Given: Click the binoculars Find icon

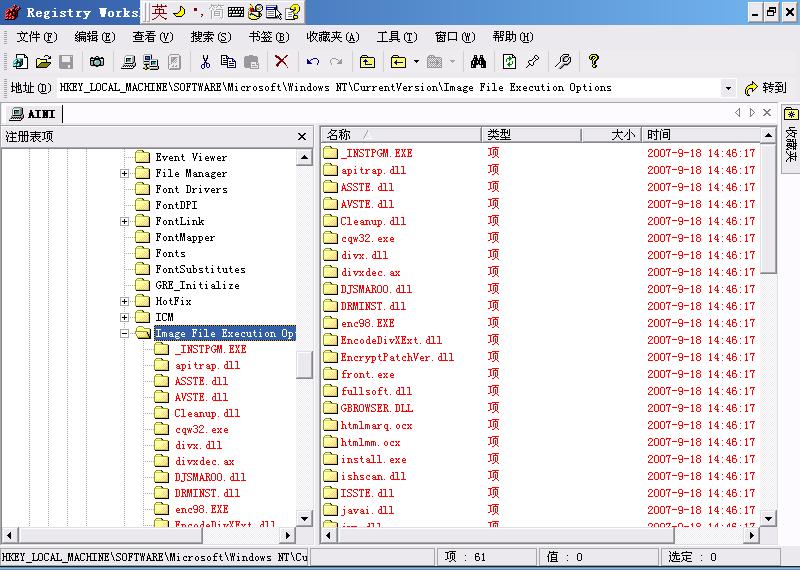Looking at the screenshot, I should [x=478, y=62].
